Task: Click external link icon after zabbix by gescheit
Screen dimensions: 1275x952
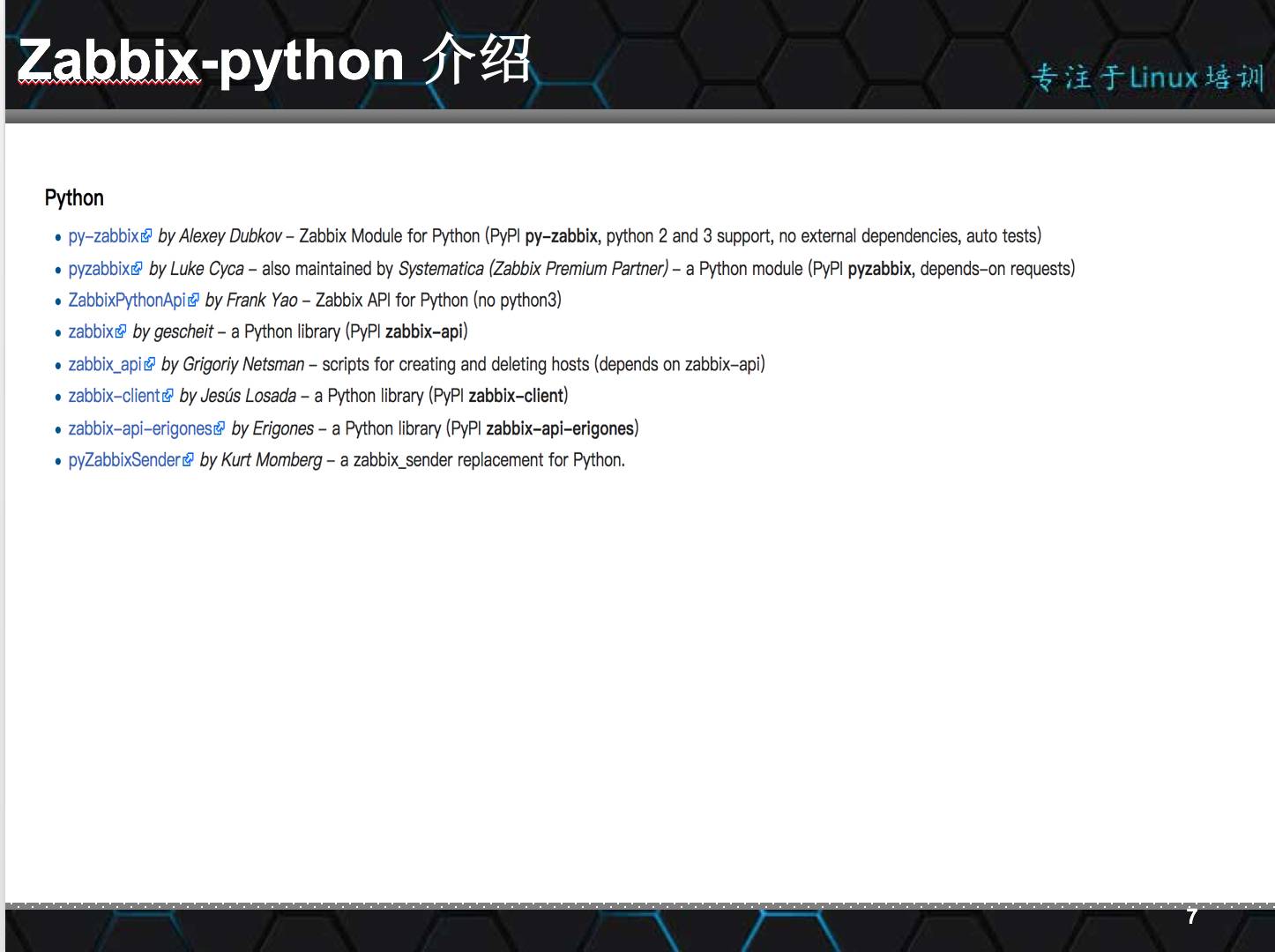Action: click(x=121, y=332)
